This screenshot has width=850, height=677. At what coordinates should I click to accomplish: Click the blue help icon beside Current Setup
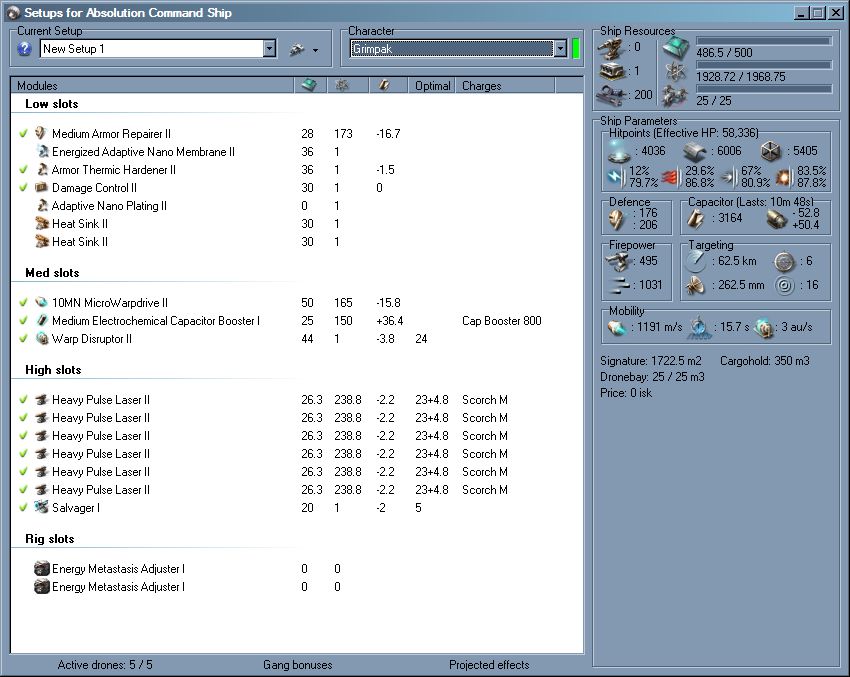24,49
